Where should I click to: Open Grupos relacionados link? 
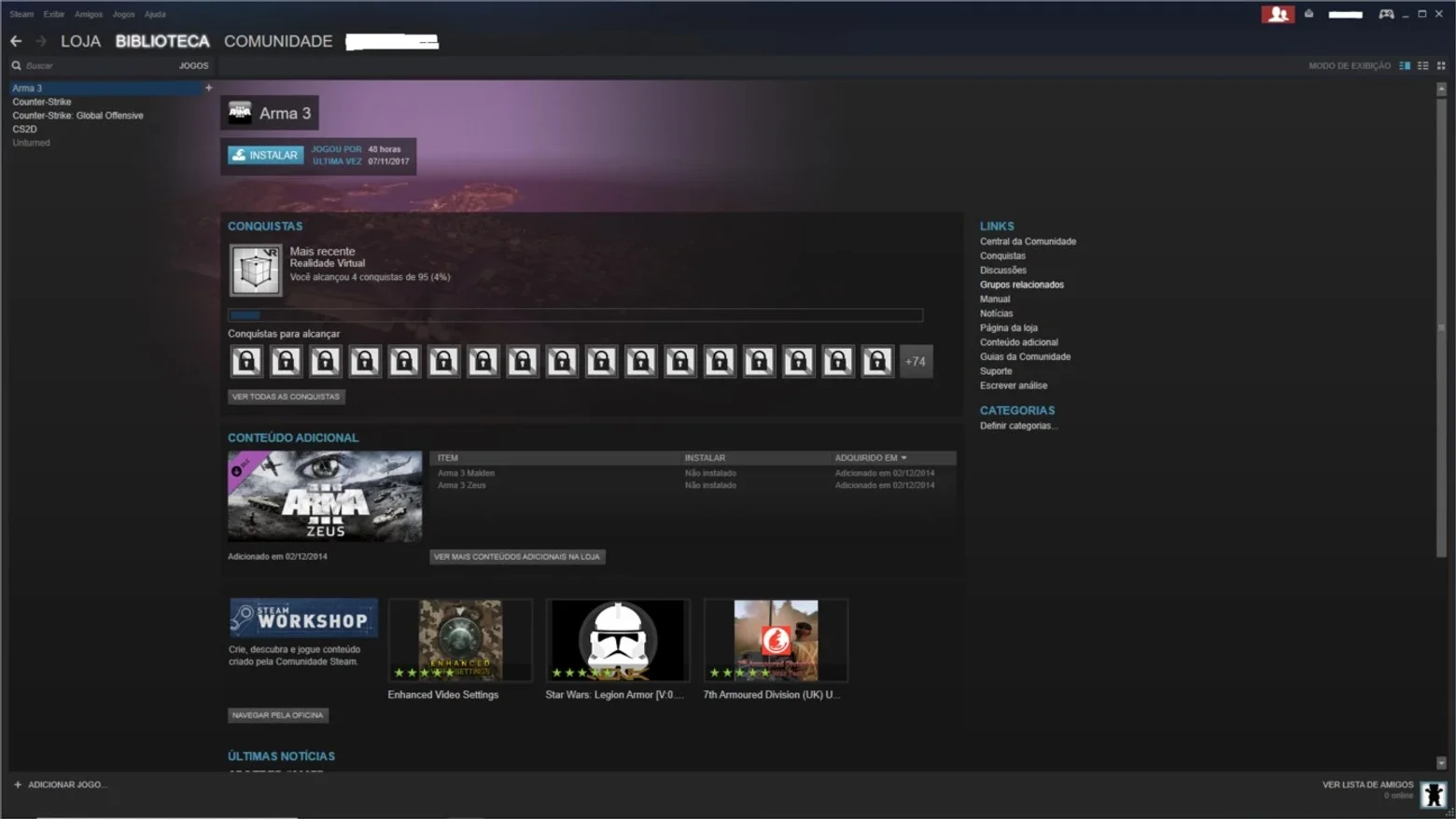pyautogui.click(x=1022, y=285)
